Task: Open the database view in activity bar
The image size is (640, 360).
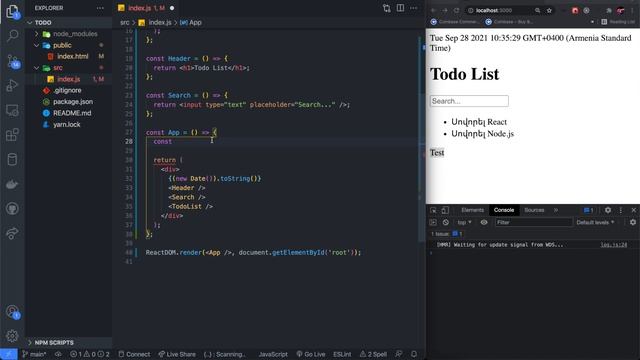Action: (x=12, y=159)
